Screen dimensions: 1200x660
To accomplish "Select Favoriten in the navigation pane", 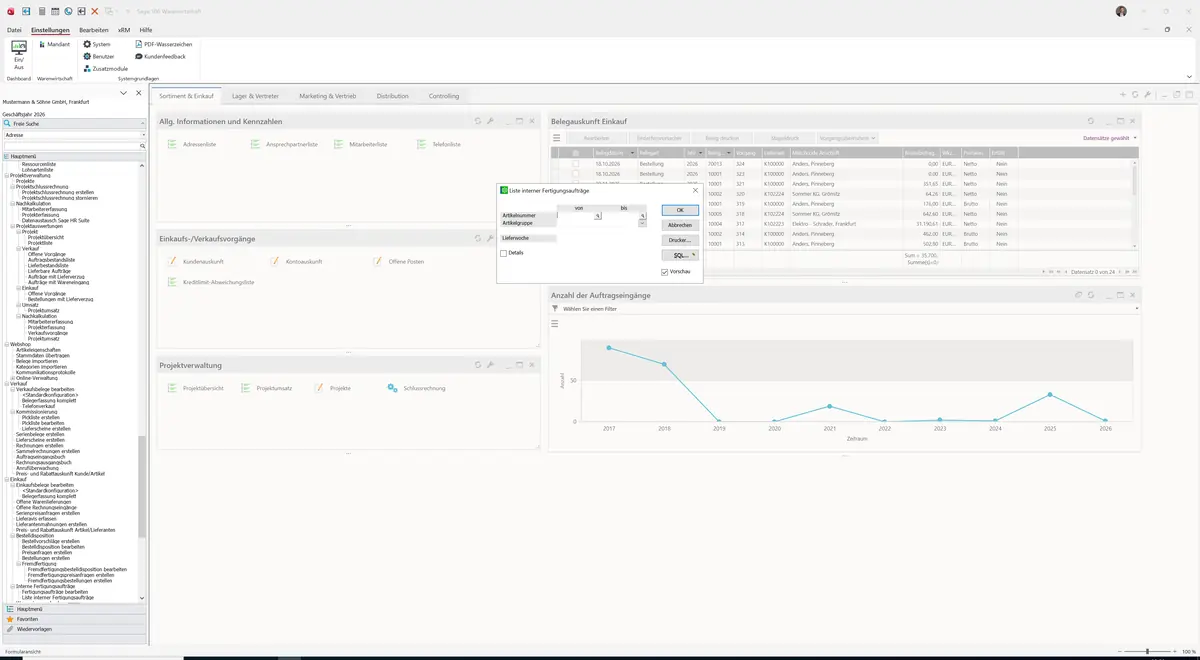I will 74,619.
